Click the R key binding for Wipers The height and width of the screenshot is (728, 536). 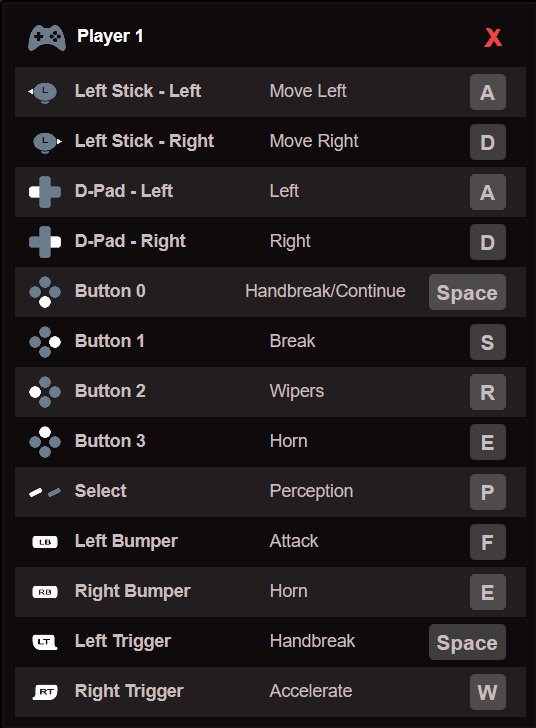(x=488, y=392)
